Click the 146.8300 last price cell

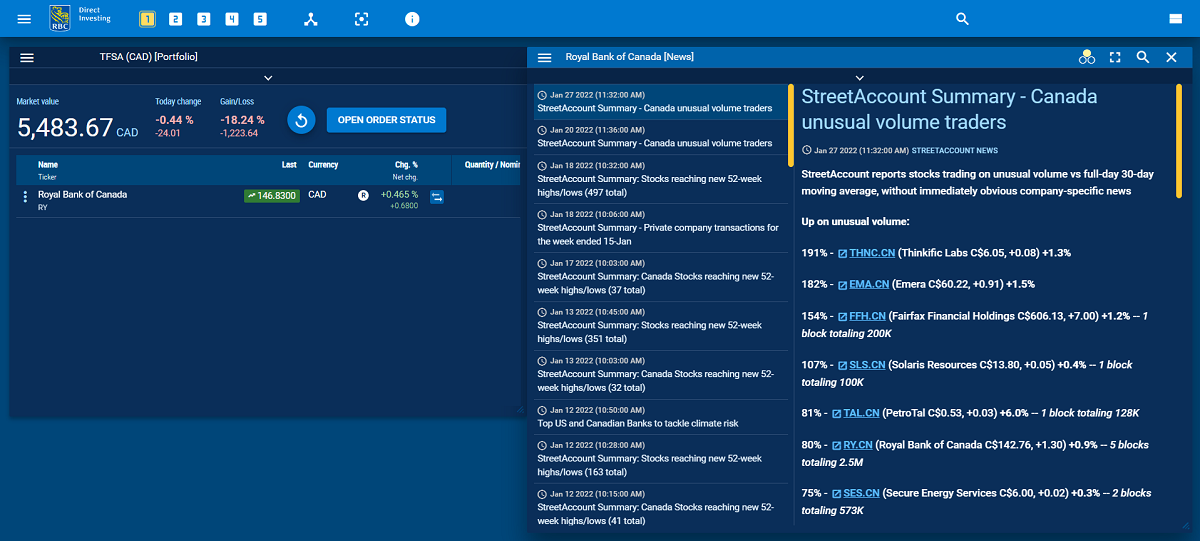[271, 196]
